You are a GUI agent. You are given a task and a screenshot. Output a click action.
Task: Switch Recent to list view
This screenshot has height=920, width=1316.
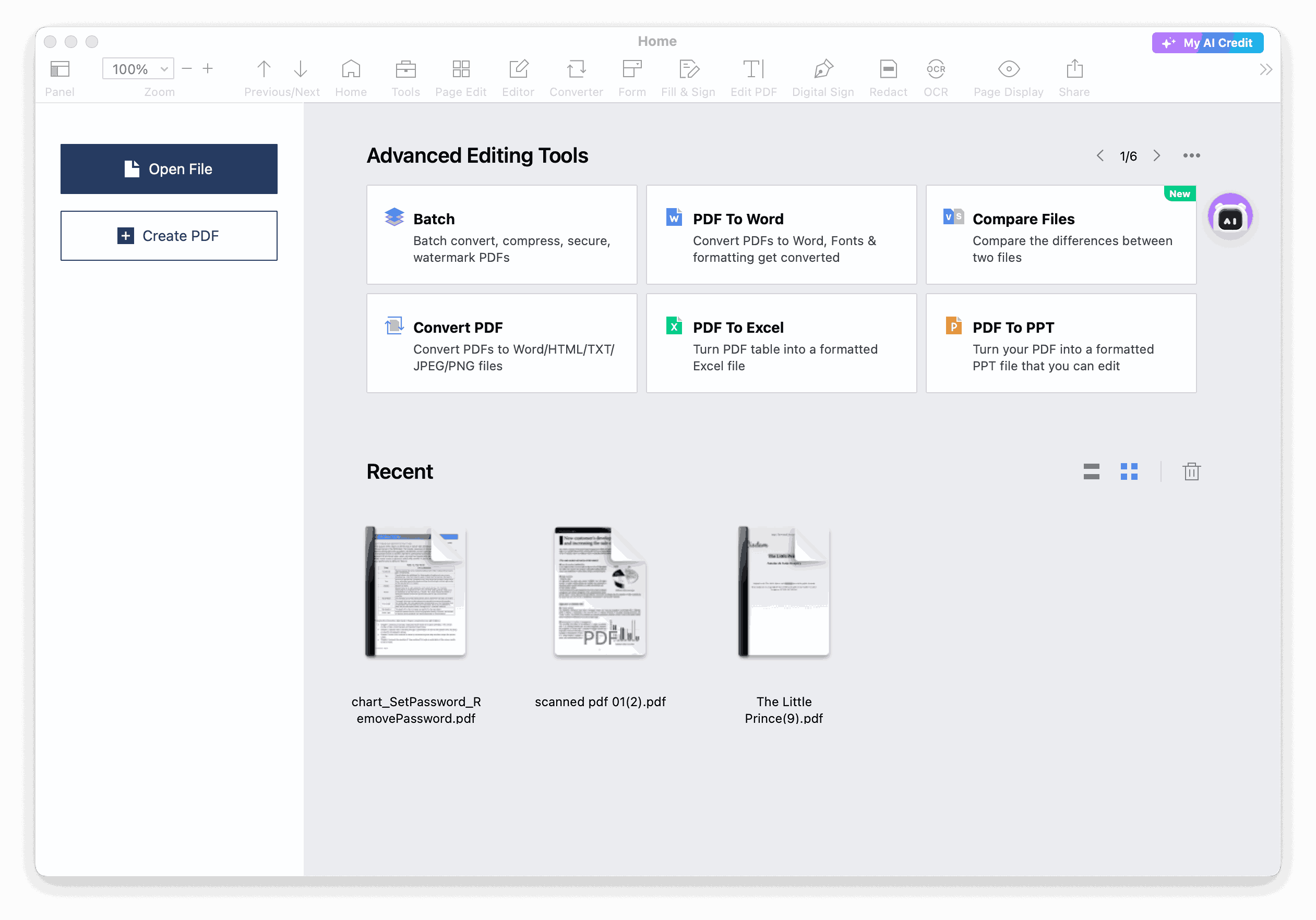[x=1091, y=471]
